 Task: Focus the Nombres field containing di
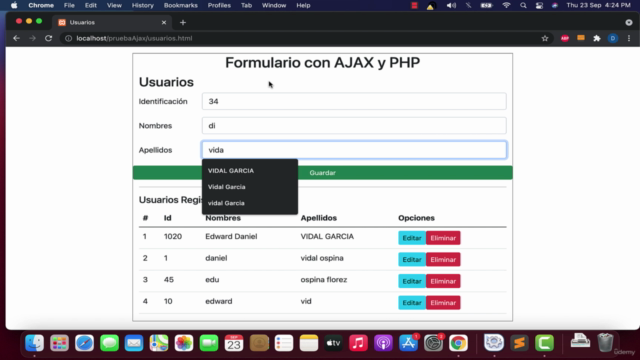point(354,126)
